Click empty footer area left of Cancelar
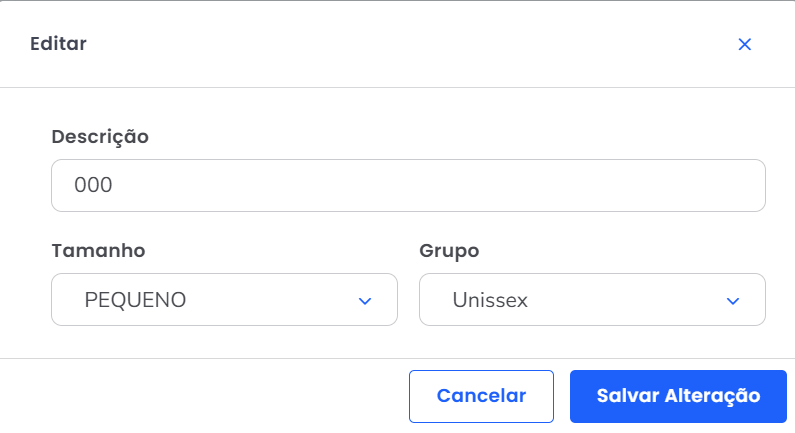 tap(200, 396)
